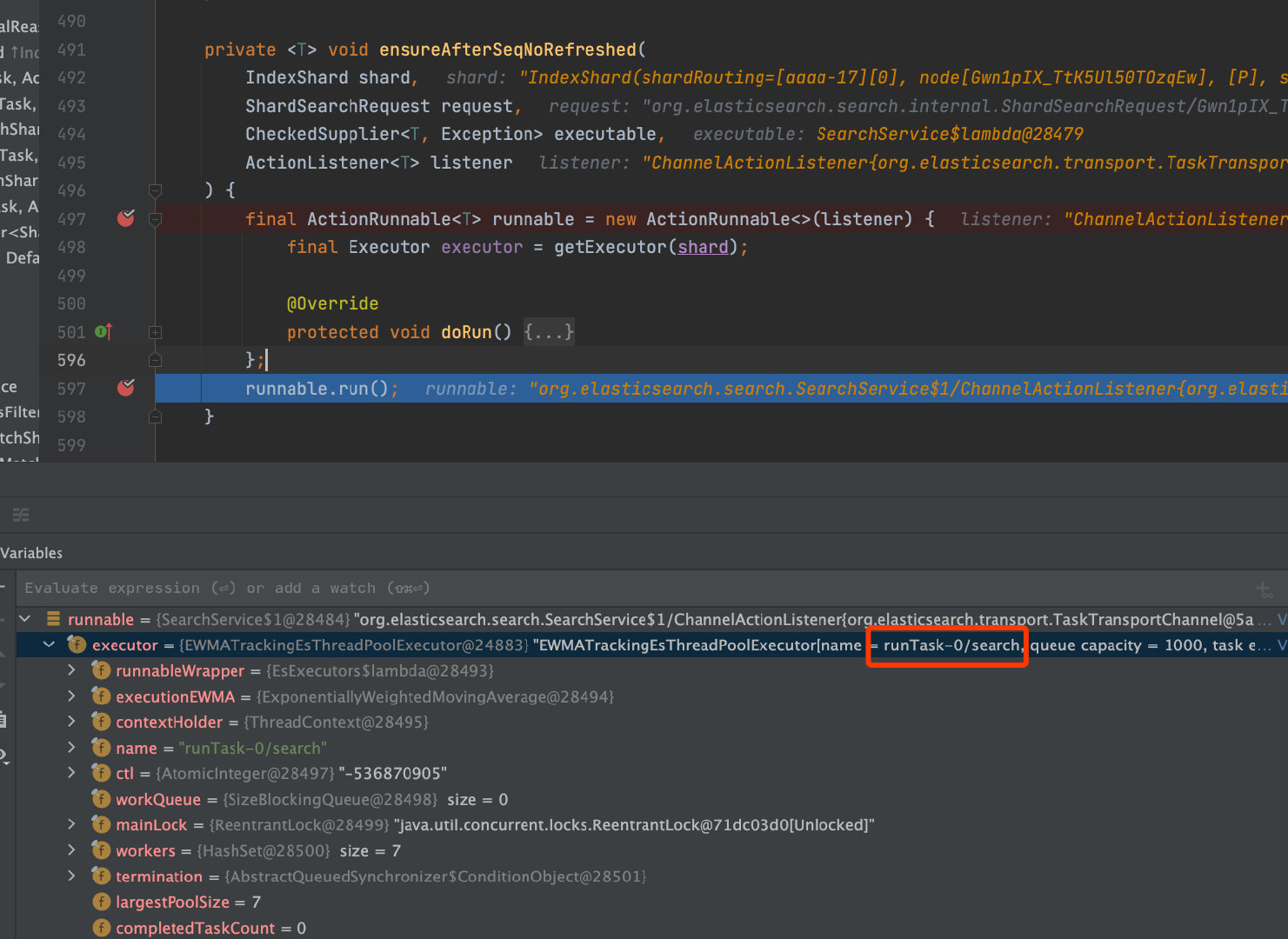Image resolution: width=1288 pixels, height=939 pixels.
Task: Click line number 492 in the gutter
Action: (x=71, y=77)
